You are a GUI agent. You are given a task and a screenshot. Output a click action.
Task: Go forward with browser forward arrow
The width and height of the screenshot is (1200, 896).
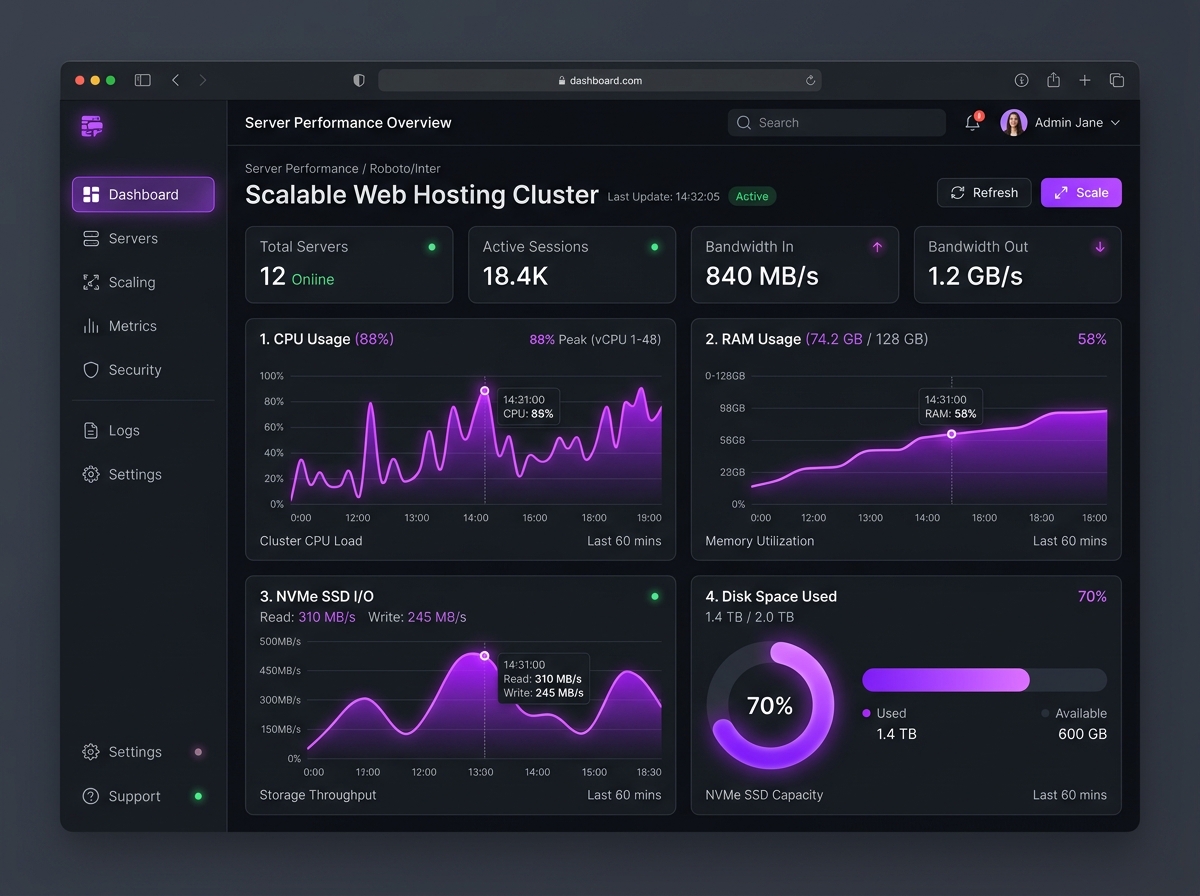click(x=203, y=80)
